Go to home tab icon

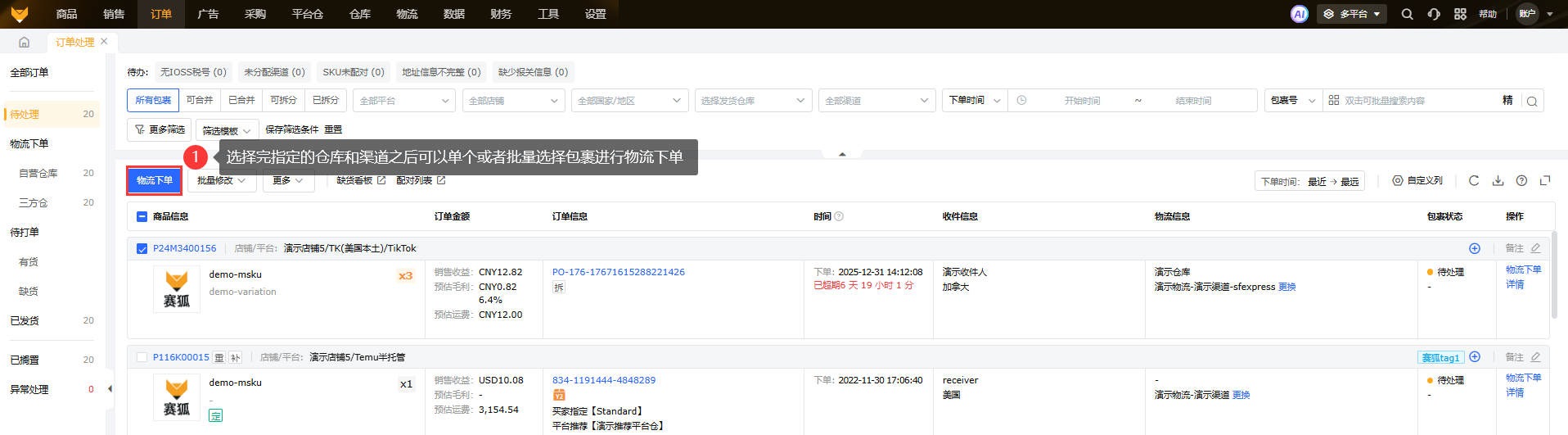pyautogui.click(x=24, y=42)
